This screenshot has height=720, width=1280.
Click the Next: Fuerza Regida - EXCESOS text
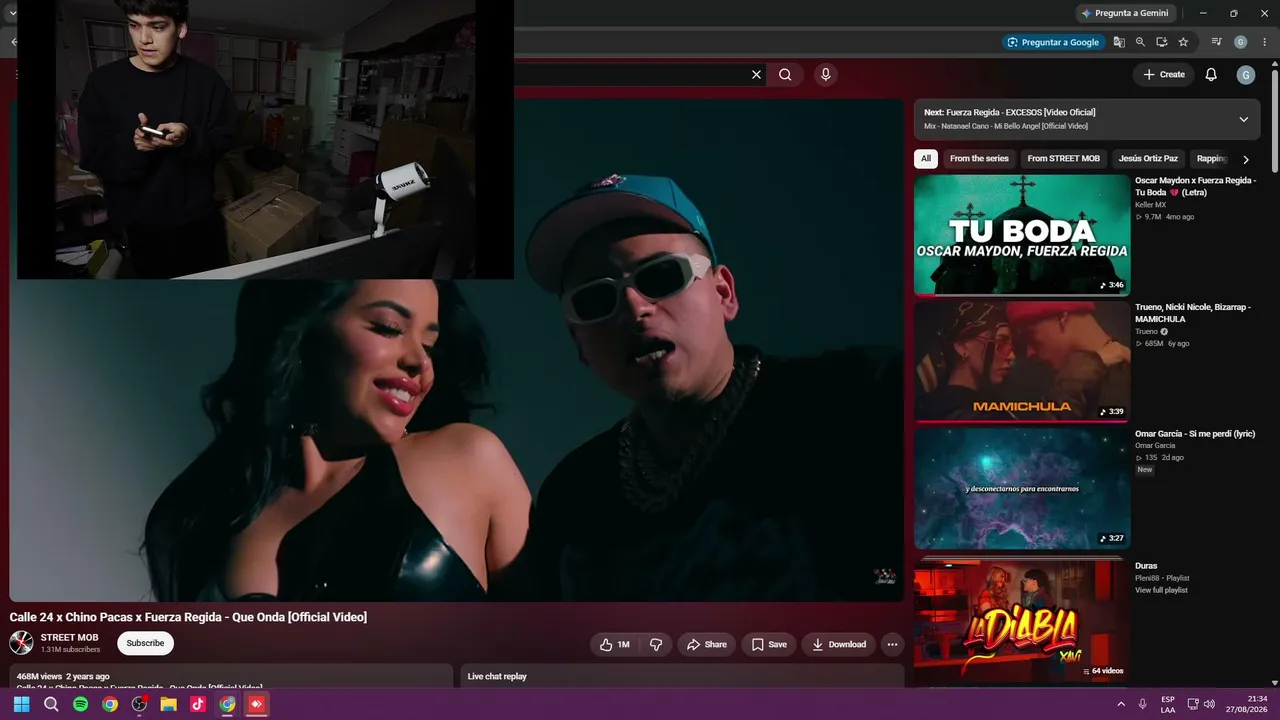[1009, 113]
